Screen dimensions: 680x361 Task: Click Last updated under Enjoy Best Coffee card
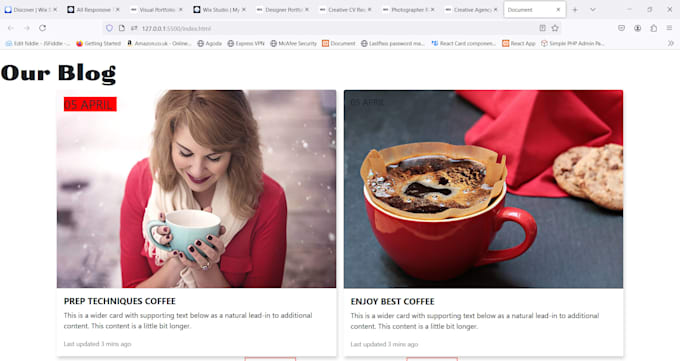click(384, 345)
